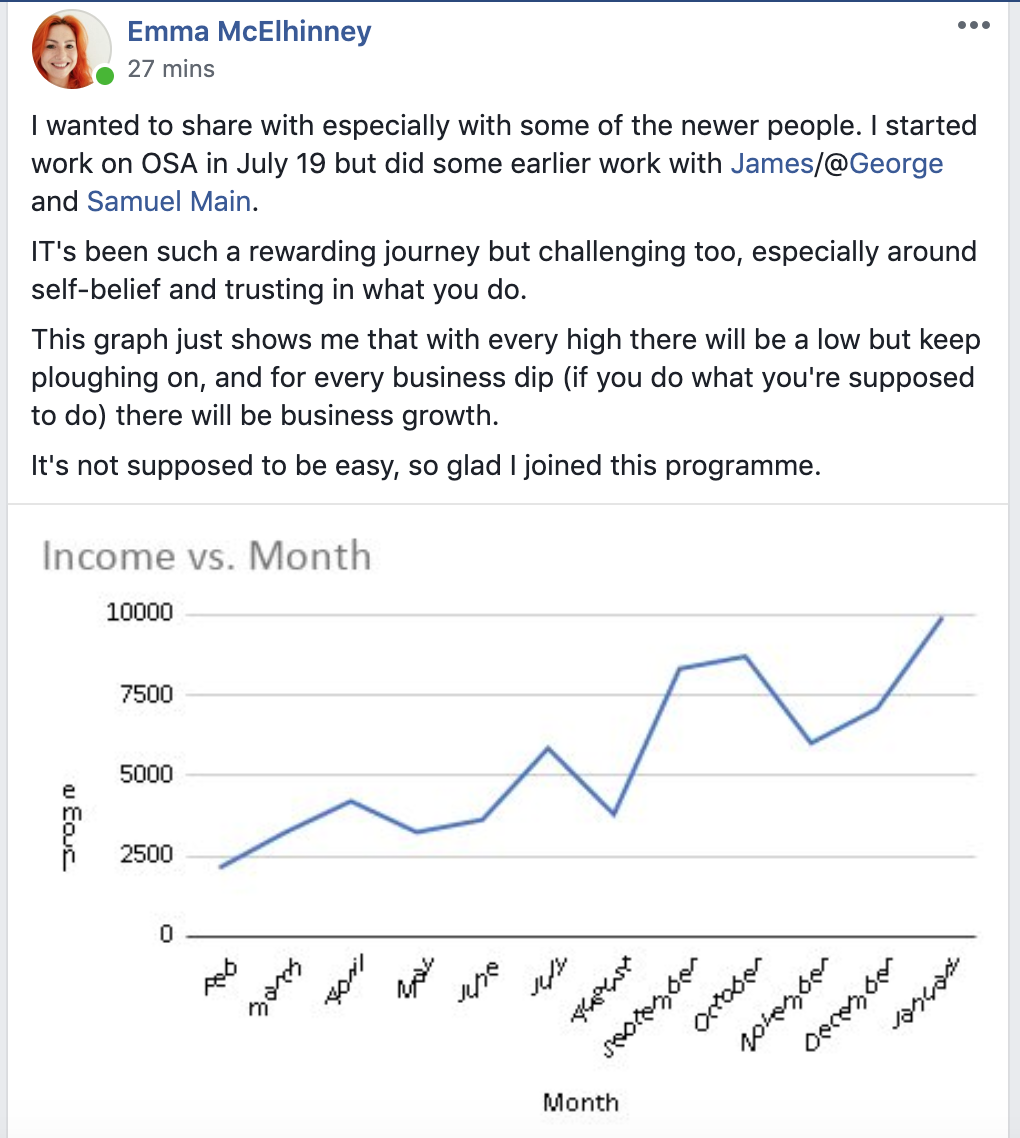Open the post options three-dot menu
Screen dimensions: 1020x1138
click(973, 26)
